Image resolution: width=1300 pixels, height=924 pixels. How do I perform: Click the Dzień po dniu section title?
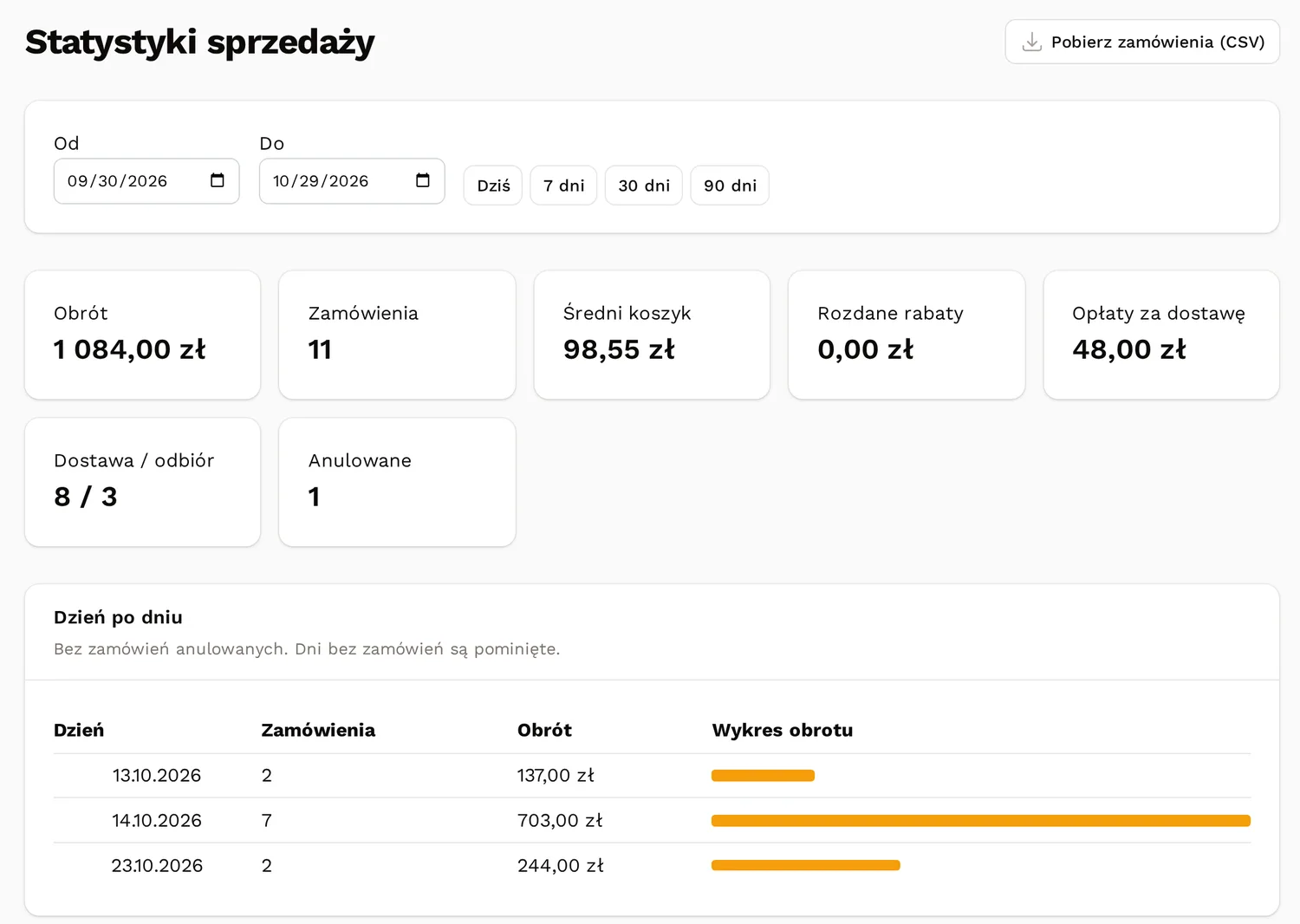[118, 617]
